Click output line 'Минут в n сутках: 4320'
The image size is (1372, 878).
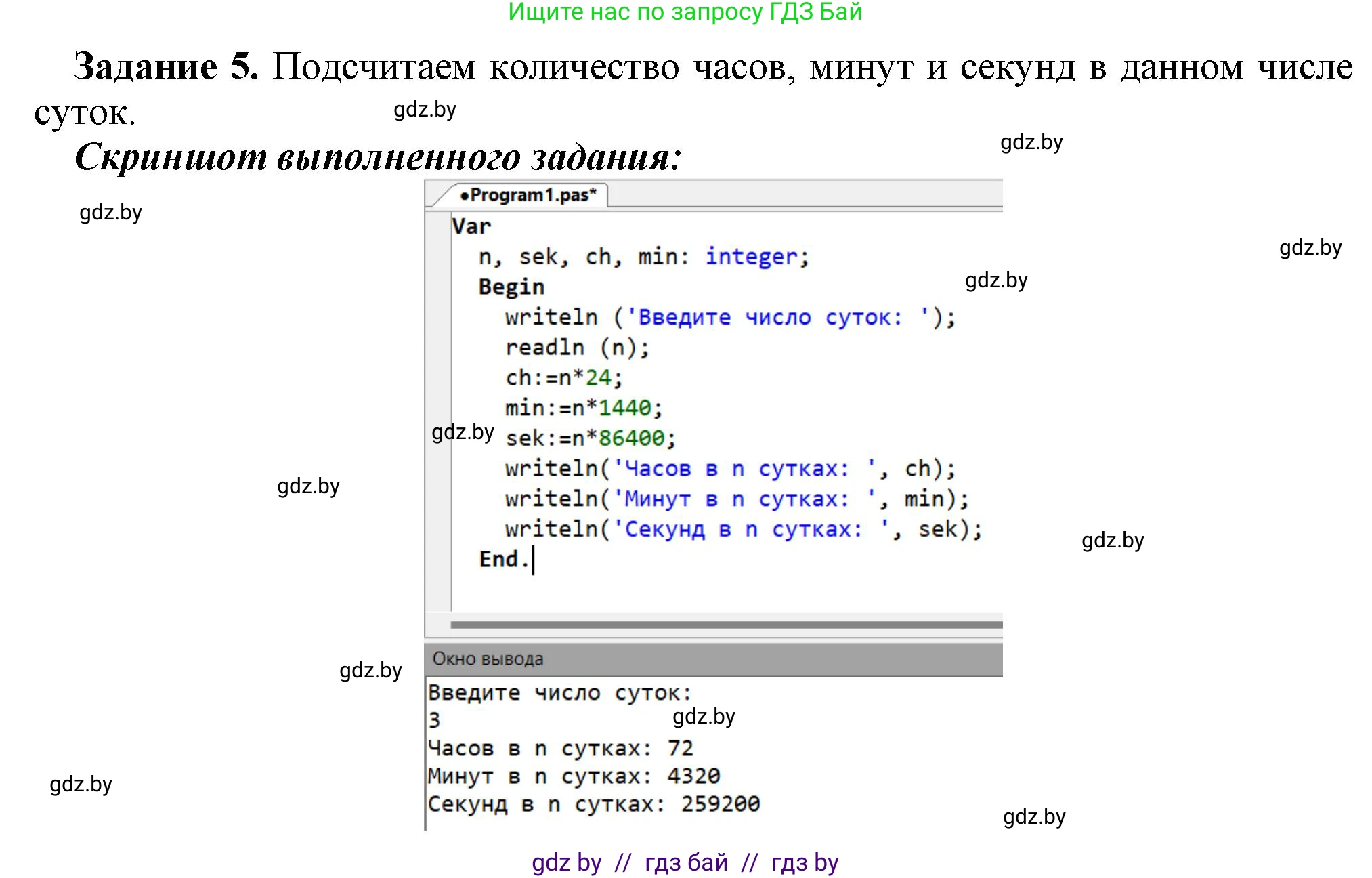pyautogui.click(x=572, y=775)
